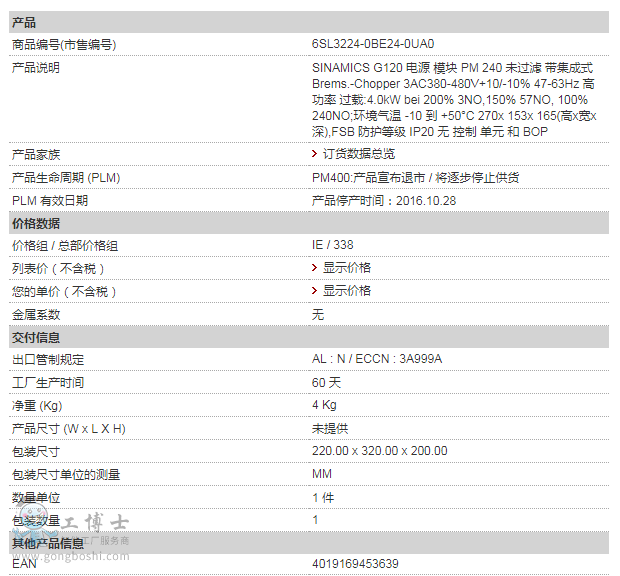Click the EAN code 4019169453639
620x576 pixels.
tap(355, 564)
